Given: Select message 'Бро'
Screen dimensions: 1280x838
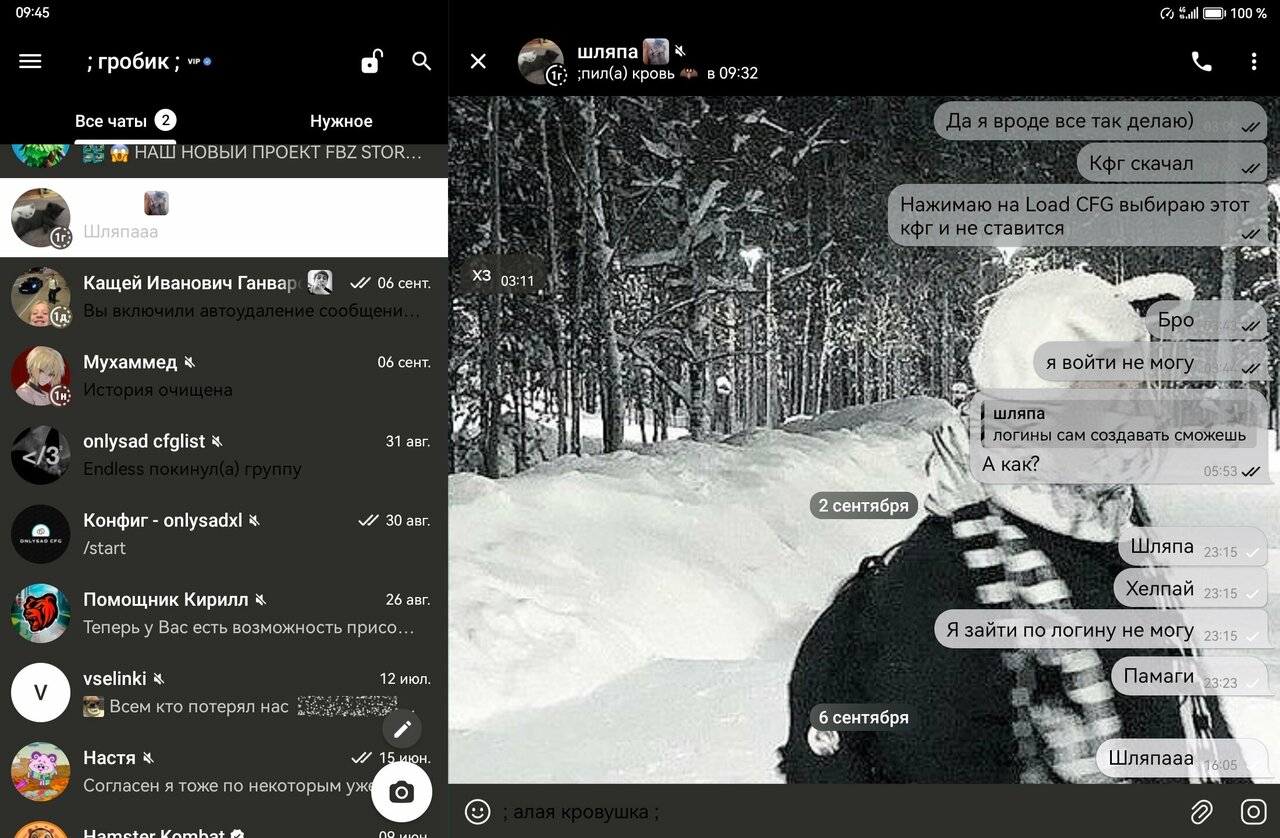Looking at the screenshot, I should coord(1207,320).
